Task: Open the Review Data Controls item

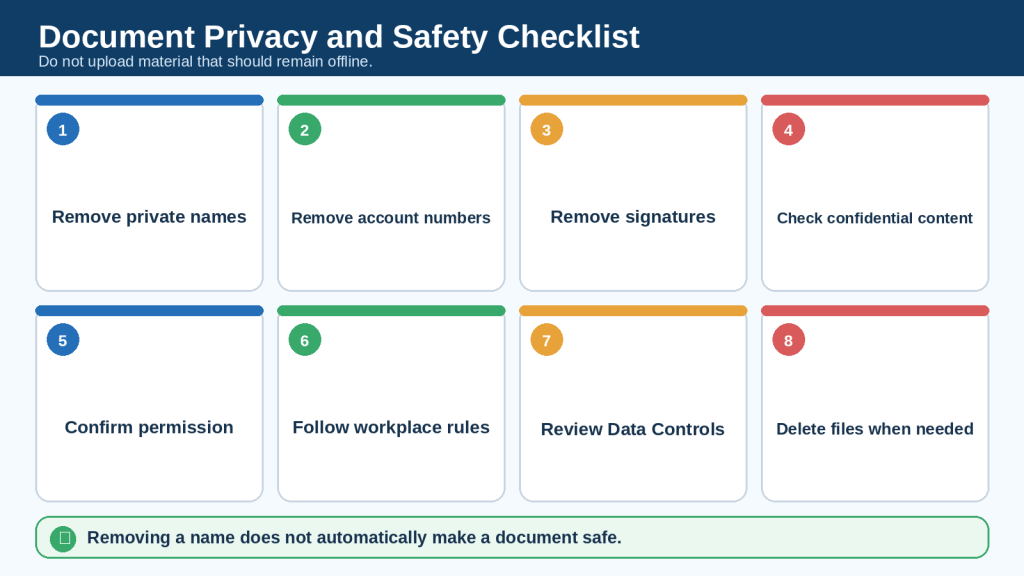Action: point(633,404)
